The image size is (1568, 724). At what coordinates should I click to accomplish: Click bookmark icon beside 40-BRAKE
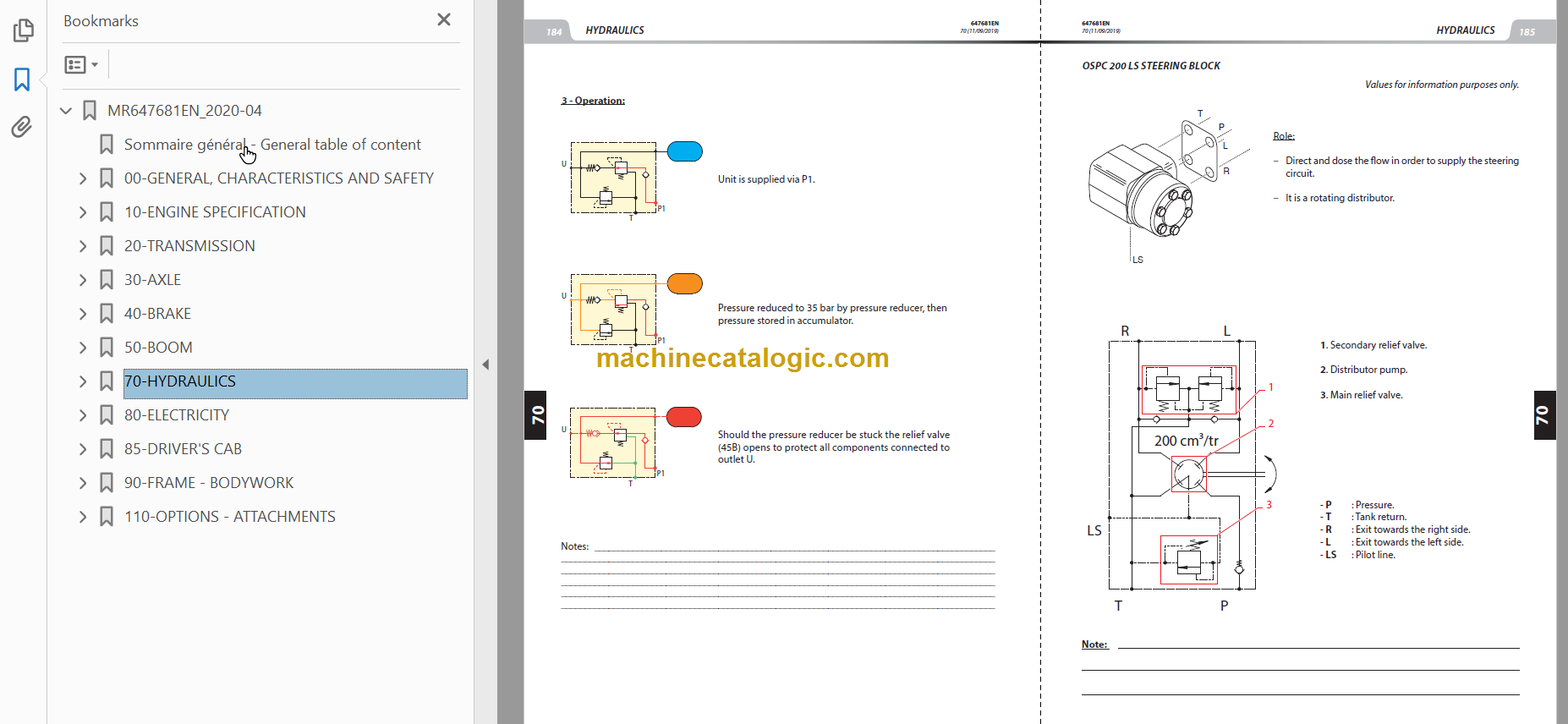click(107, 314)
